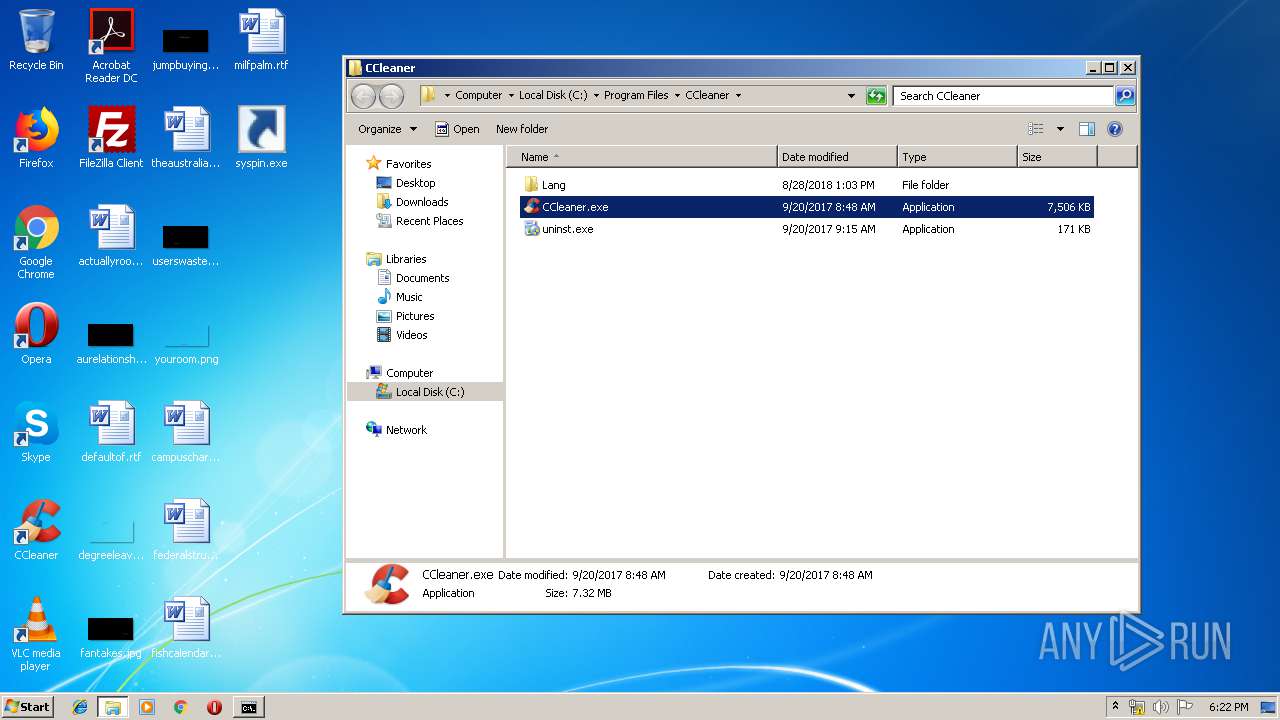Select fantakes.jpg file on desktop

pyautogui.click(x=111, y=637)
